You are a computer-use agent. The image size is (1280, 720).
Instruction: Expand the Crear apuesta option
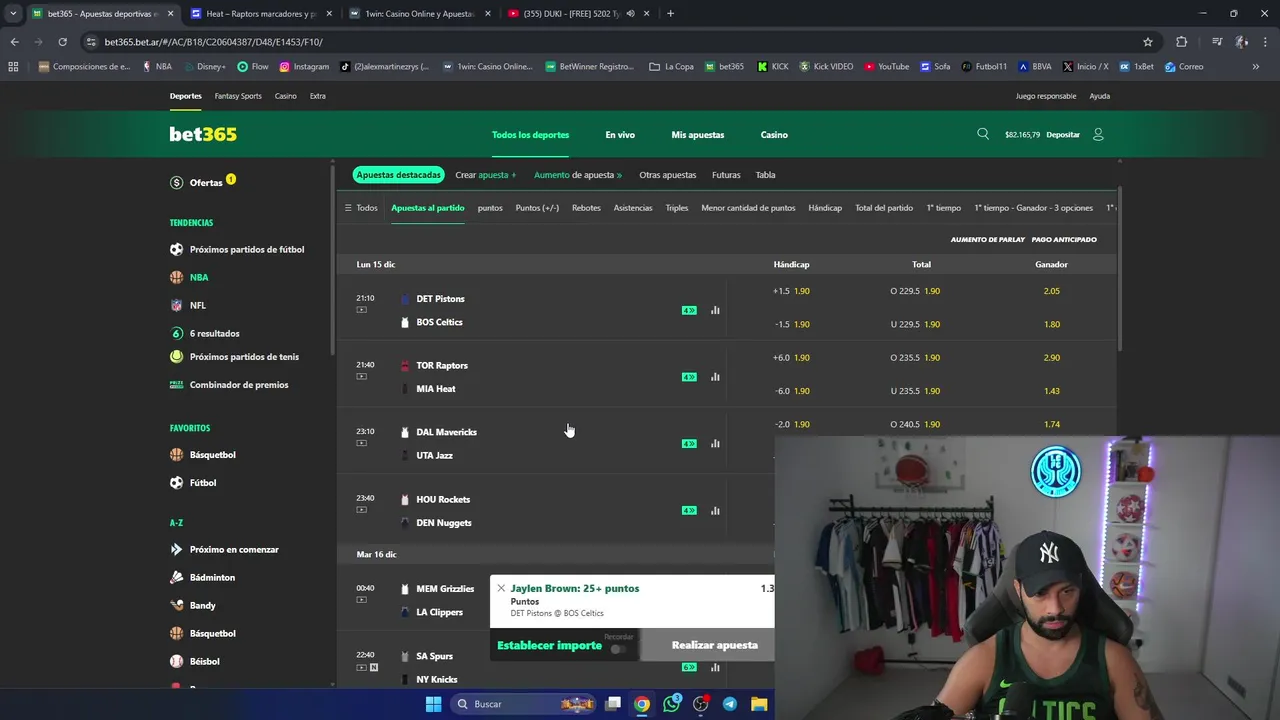point(486,175)
